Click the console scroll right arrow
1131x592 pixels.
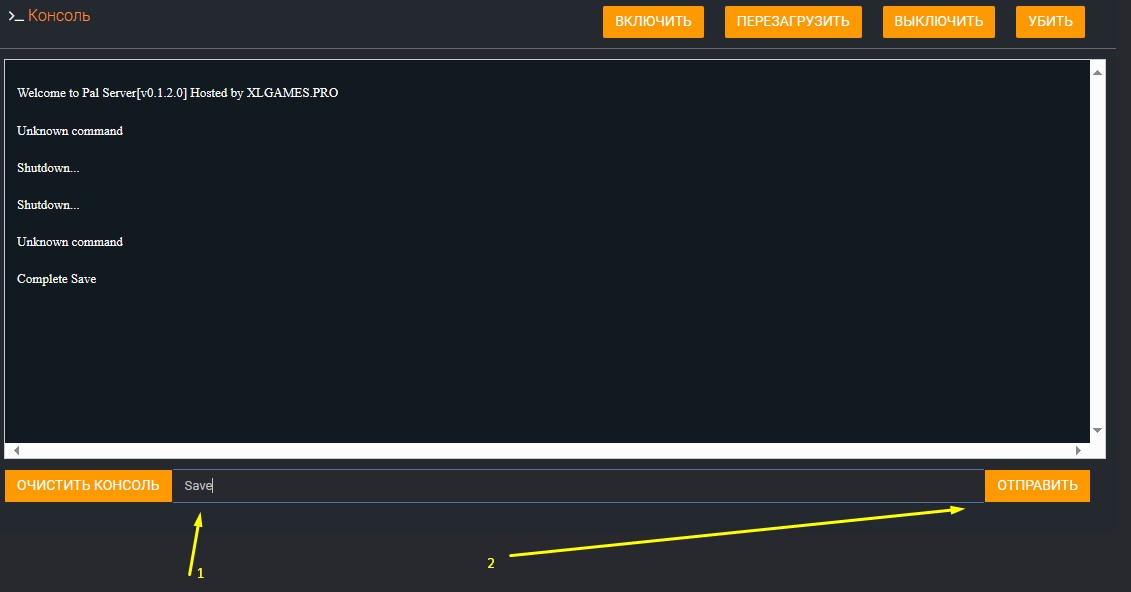[1078, 451]
